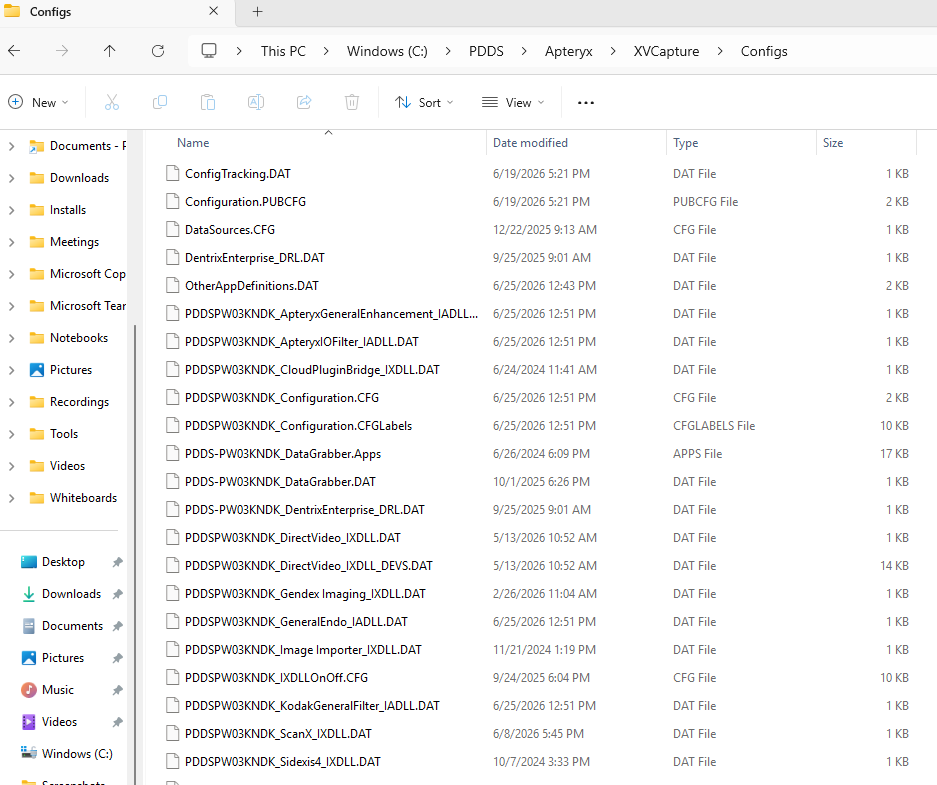Image resolution: width=937 pixels, height=785 pixels.
Task: Click file icon of DentrixEnterprise_DRL.DAT
Action: click(173, 257)
